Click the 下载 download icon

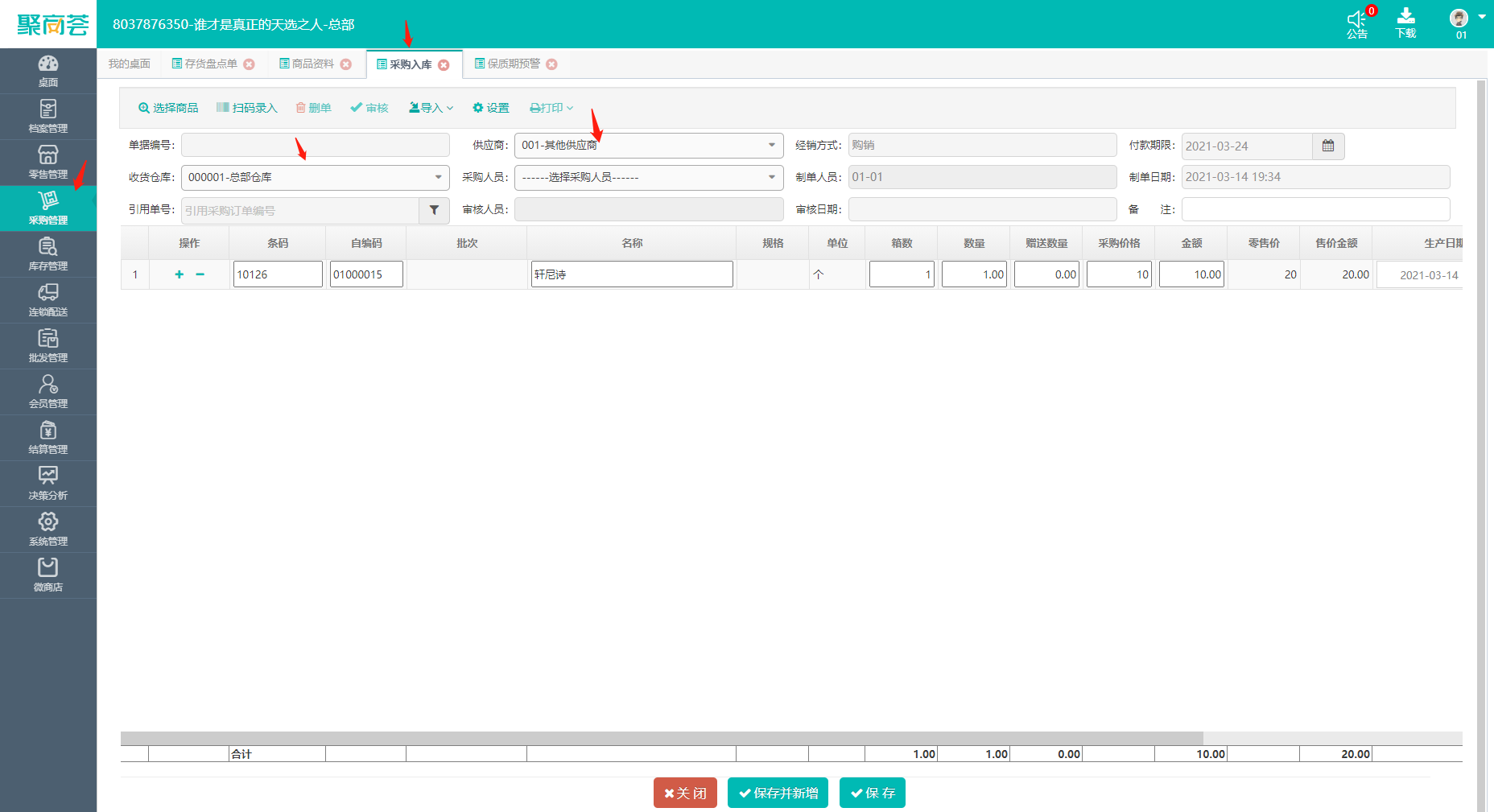1406,24
